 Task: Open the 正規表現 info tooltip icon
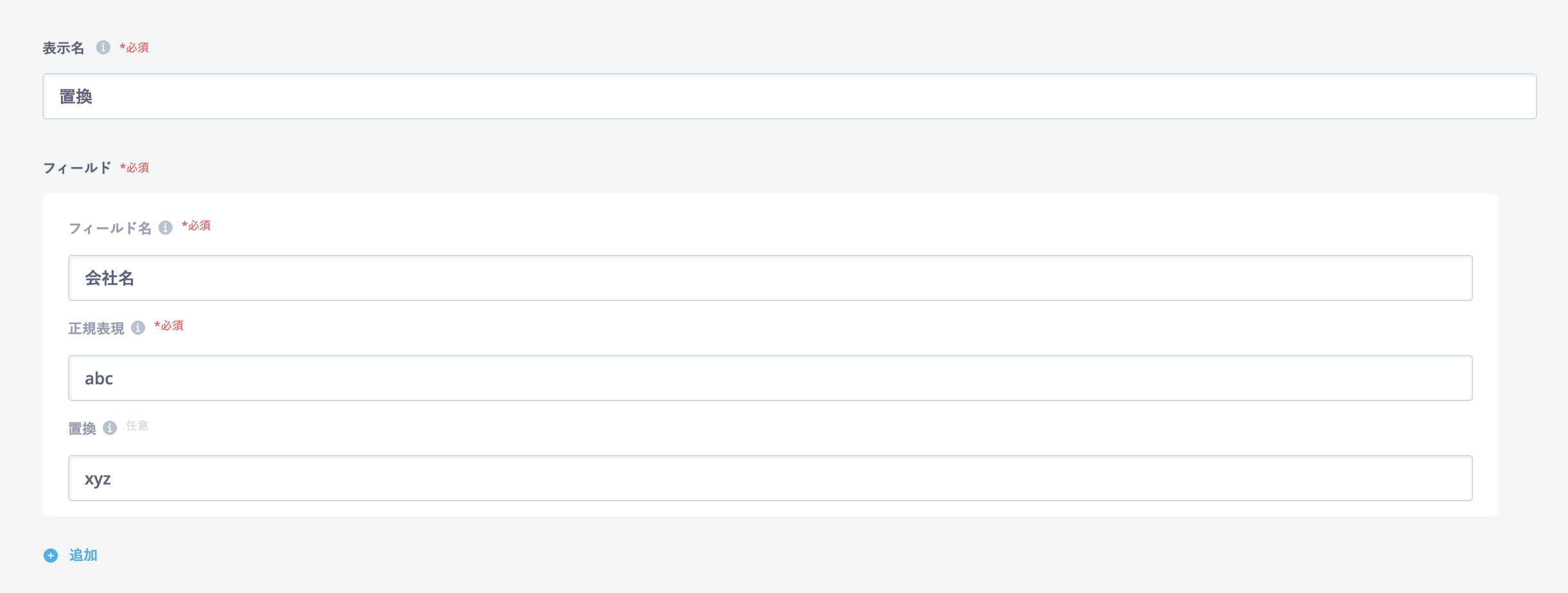(138, 328)
